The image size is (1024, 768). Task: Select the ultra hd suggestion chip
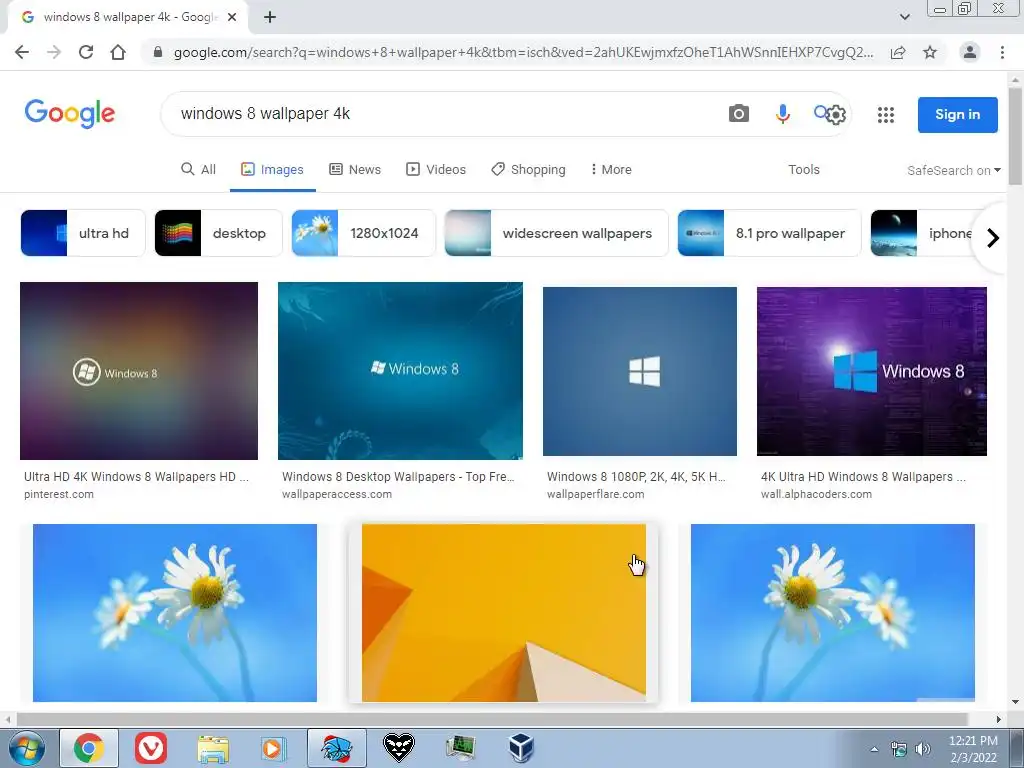[x=83, y=233]
